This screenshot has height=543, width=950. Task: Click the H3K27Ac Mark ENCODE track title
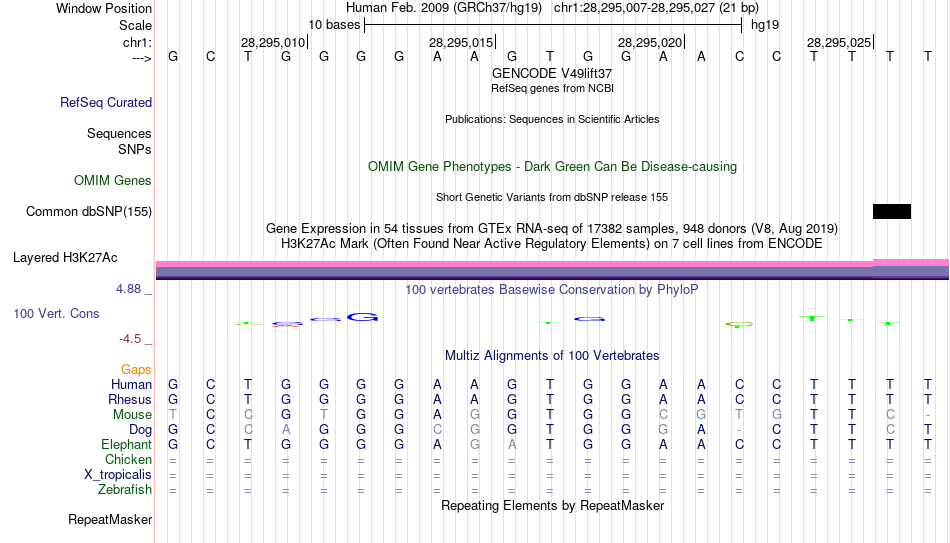552,244
